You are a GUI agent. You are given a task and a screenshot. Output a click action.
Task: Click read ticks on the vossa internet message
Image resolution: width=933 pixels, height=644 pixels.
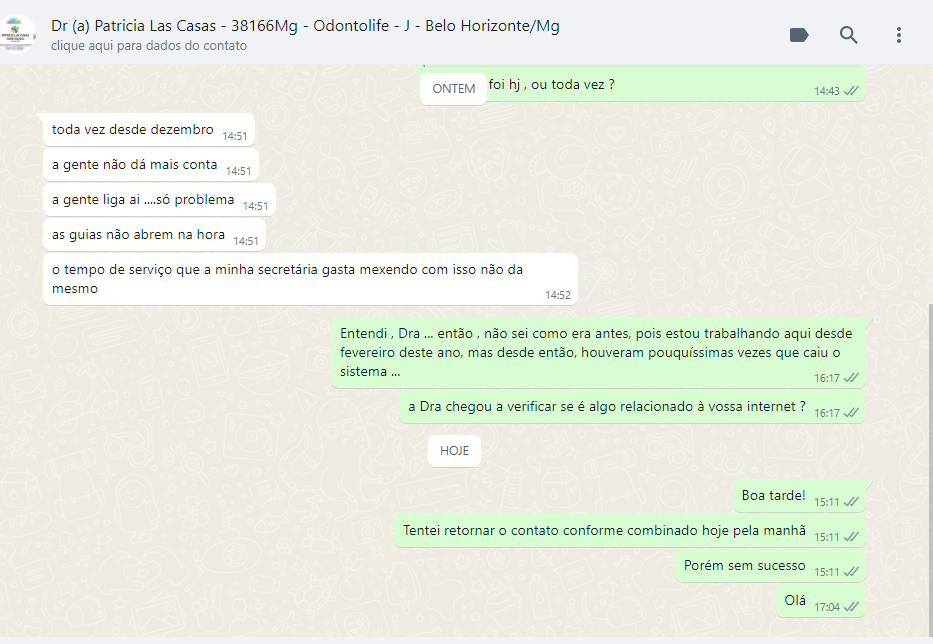[851, 412]
